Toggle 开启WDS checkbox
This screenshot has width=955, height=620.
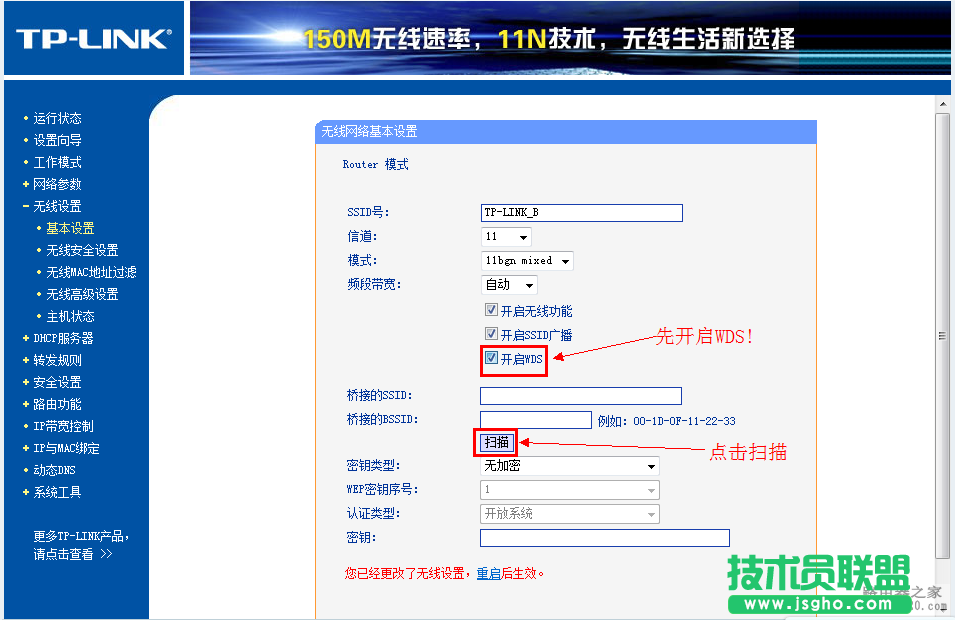click(x=491, y=358)
